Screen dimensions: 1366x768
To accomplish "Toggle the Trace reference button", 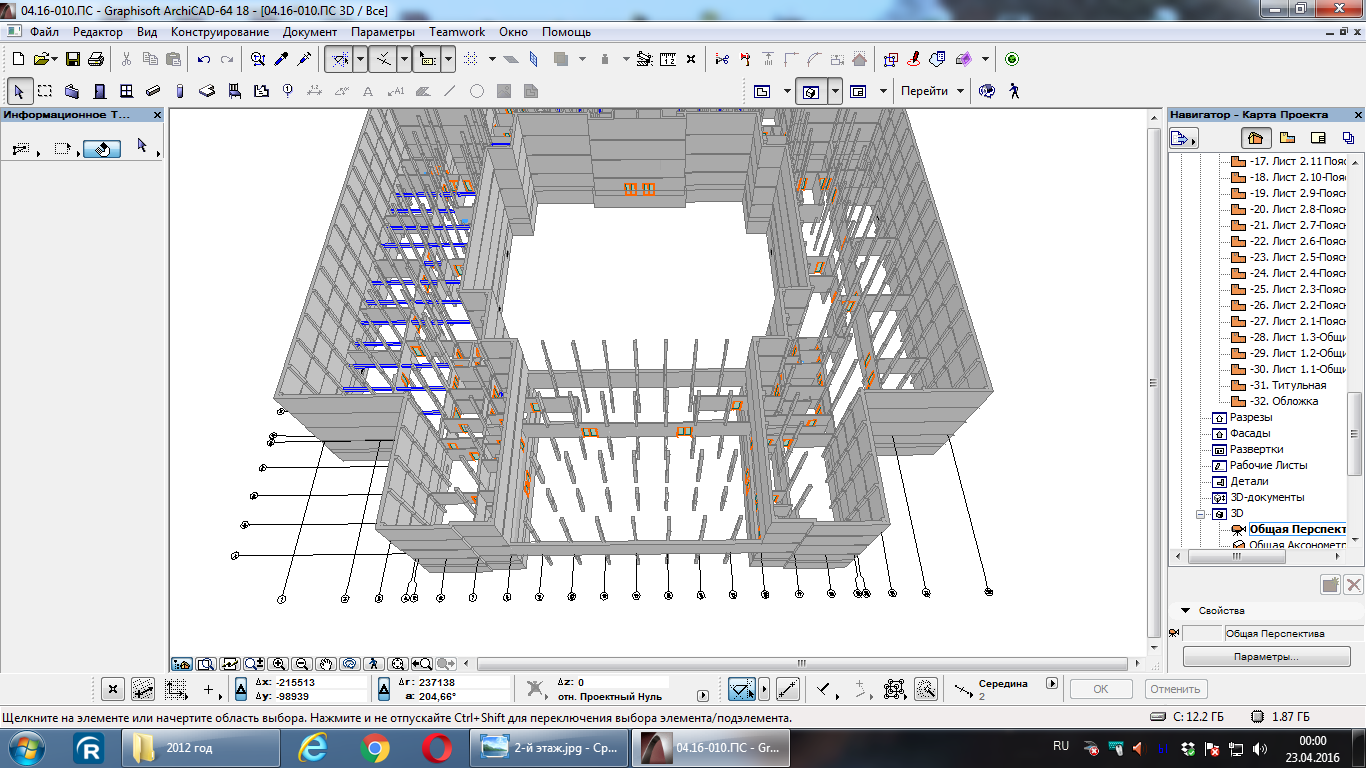I will pos(428,59).
